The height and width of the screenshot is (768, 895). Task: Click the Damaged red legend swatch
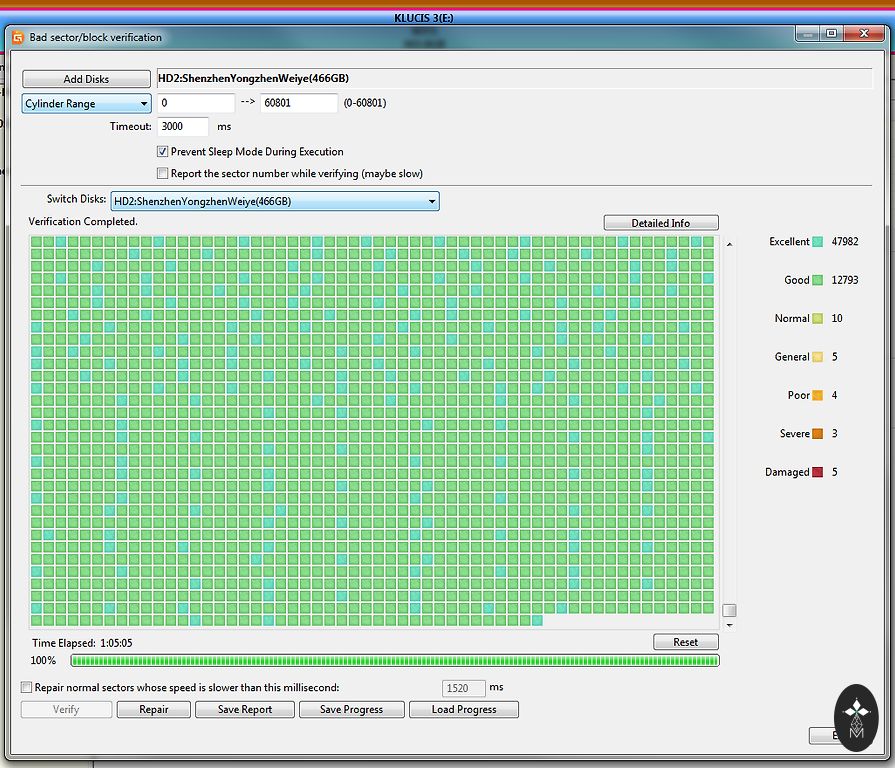(x=817, y=472)
